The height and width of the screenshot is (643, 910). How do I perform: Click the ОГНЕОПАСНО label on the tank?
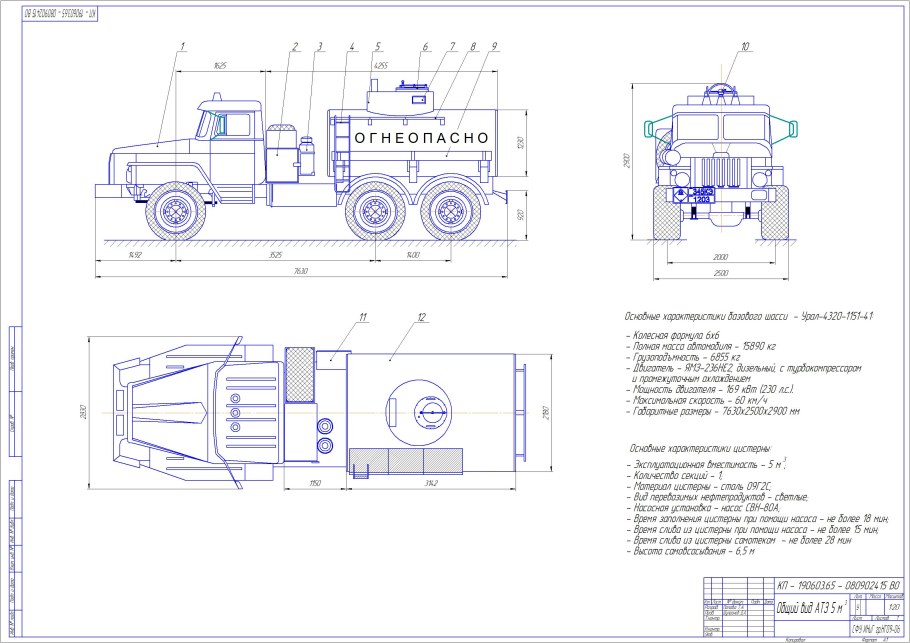[x=414, y=136]
